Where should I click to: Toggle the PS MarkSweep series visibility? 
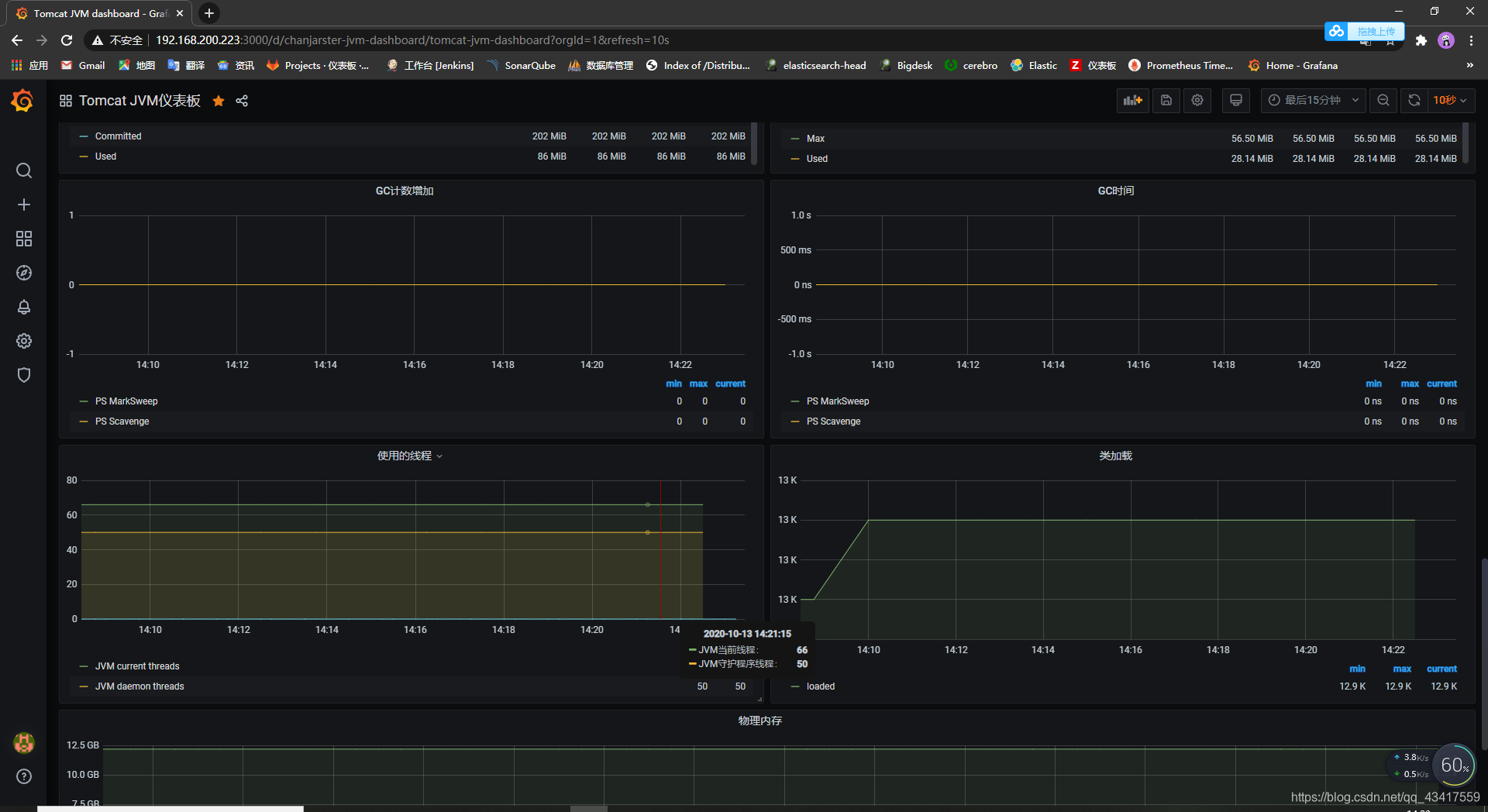click(126, 401)
